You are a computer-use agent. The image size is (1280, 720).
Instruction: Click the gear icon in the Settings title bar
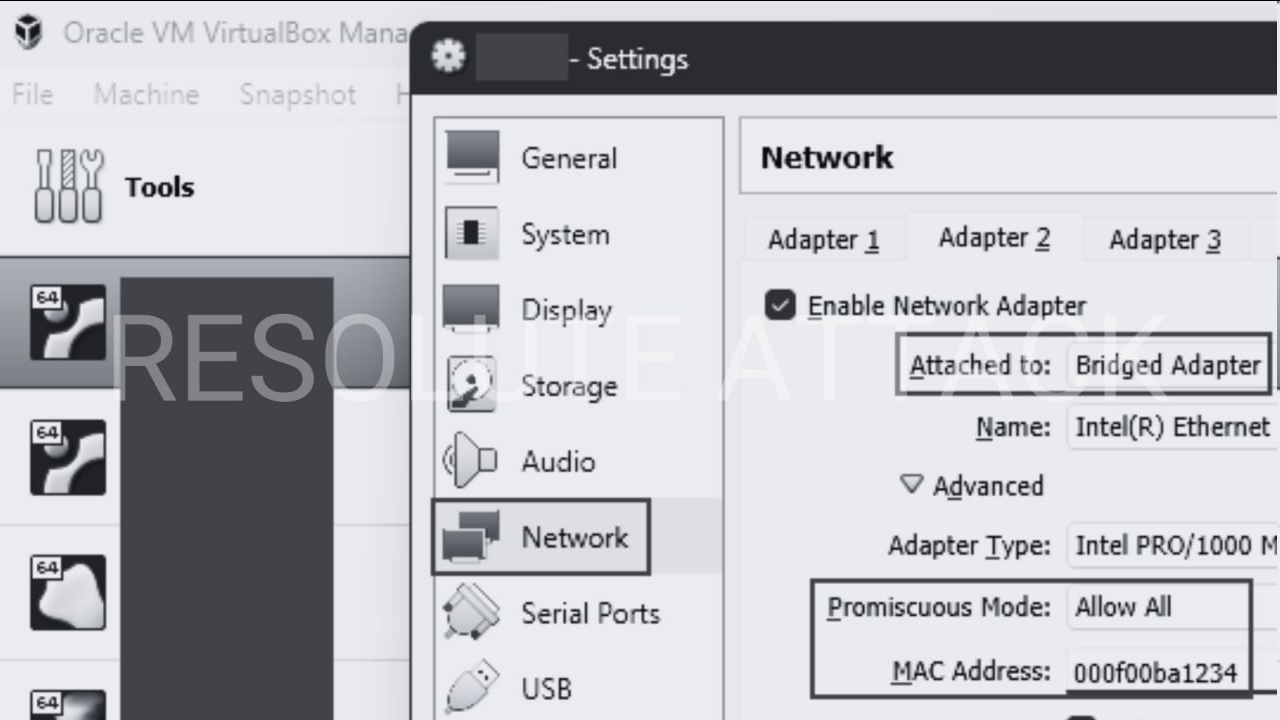(448, 57)
